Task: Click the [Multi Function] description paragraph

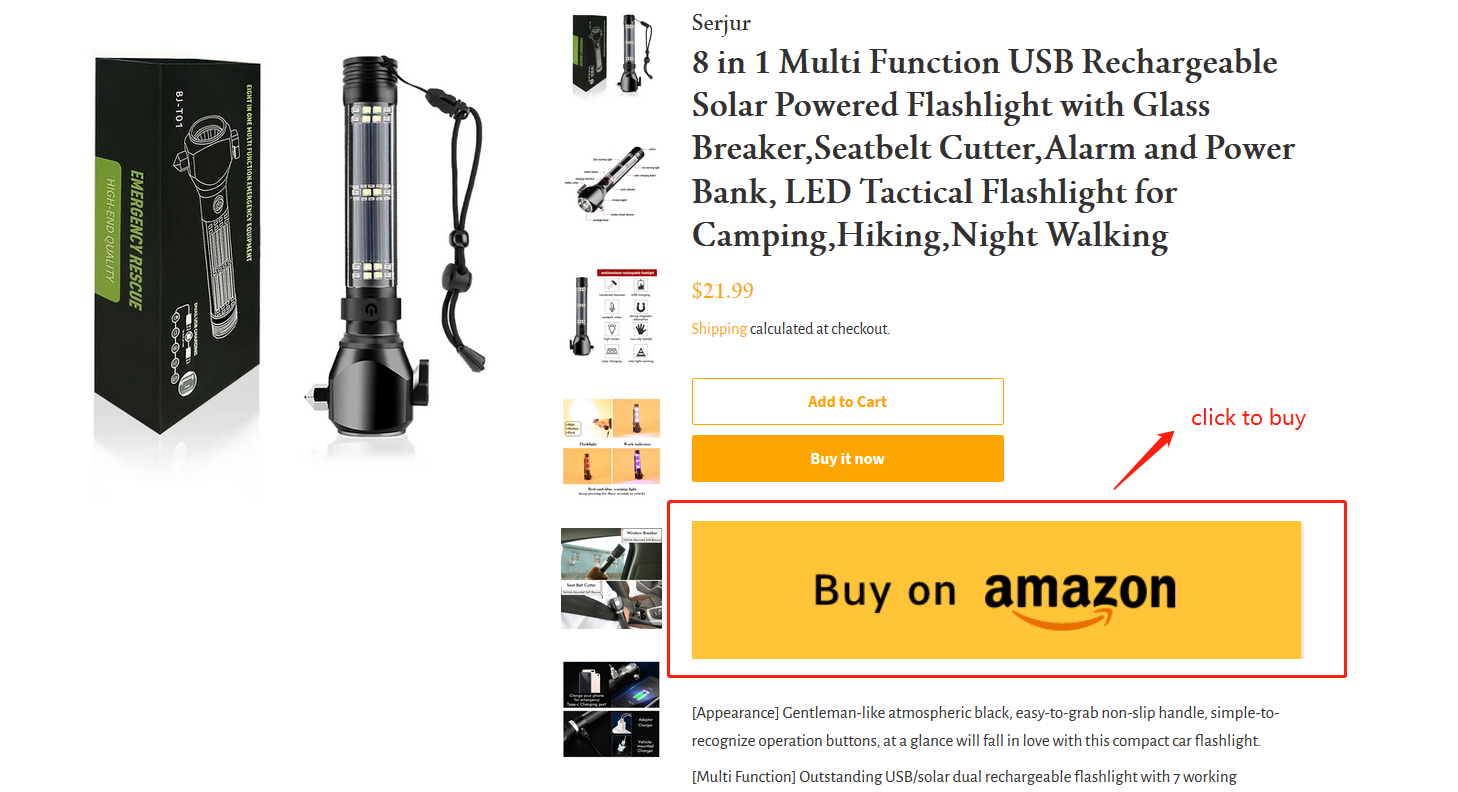Action: pos(965,777)
